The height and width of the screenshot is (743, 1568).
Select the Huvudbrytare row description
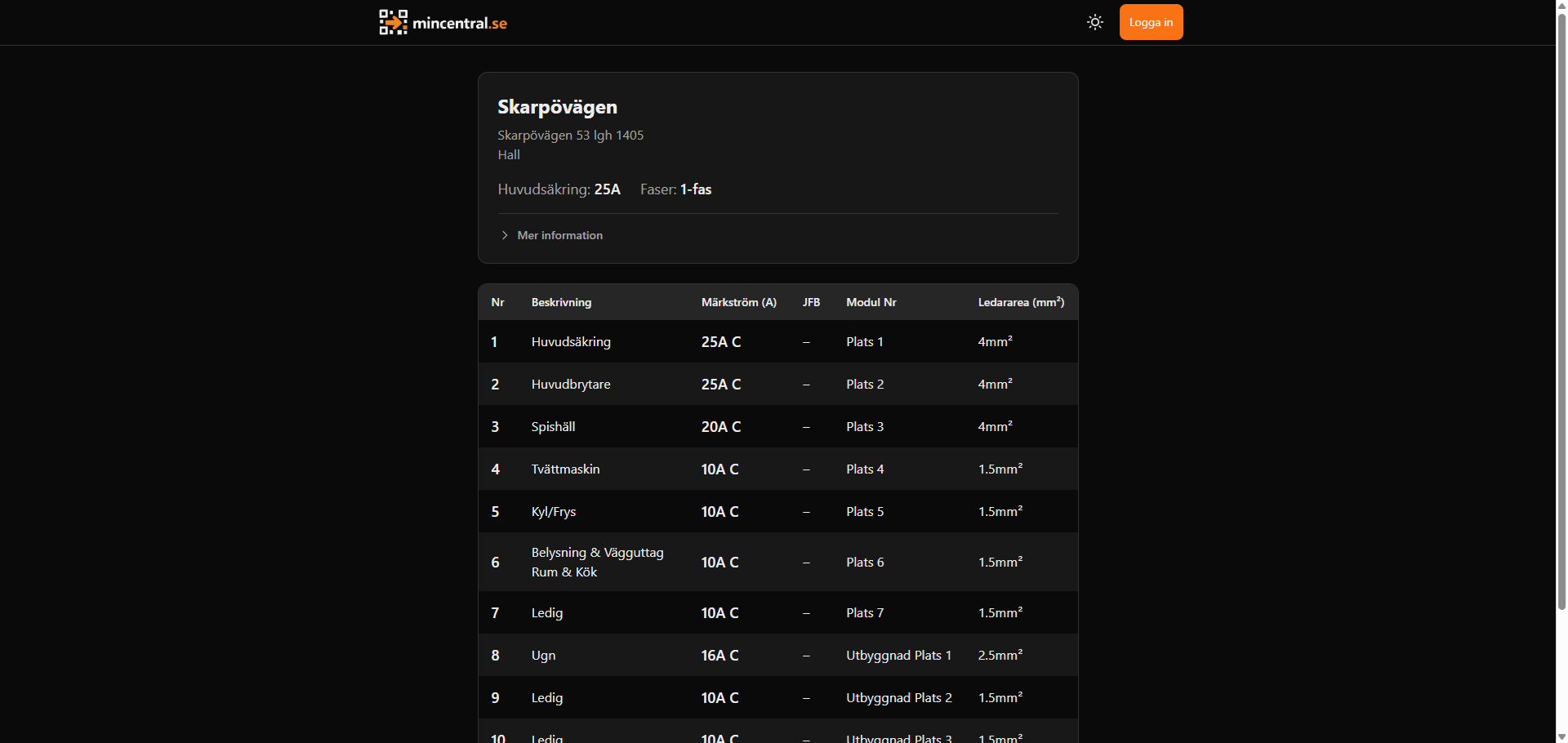(571, 385)
